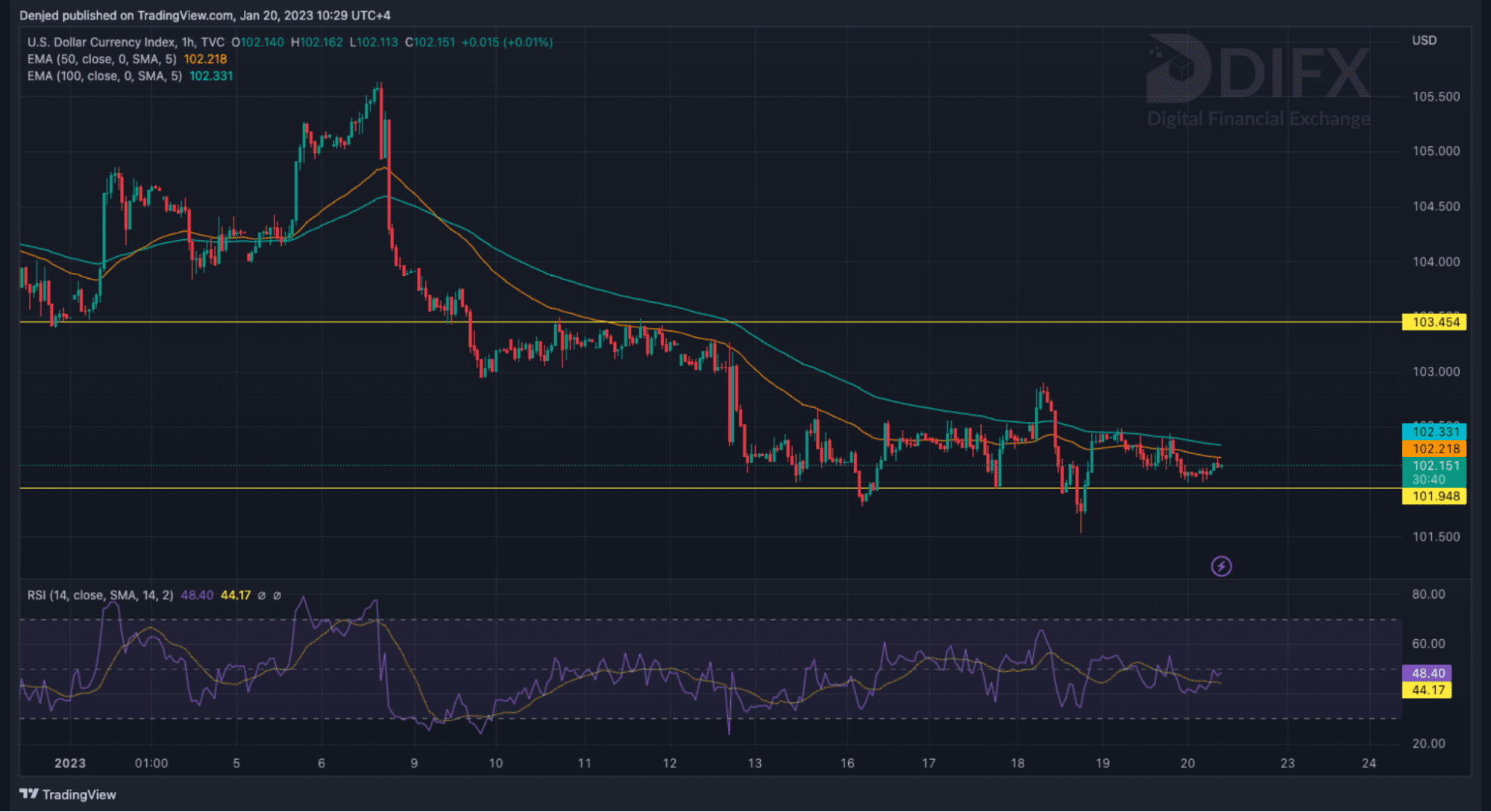Click the purple lightning bolt event icon
Viewport: 1491px width, 812px height.
(1221, 566)
